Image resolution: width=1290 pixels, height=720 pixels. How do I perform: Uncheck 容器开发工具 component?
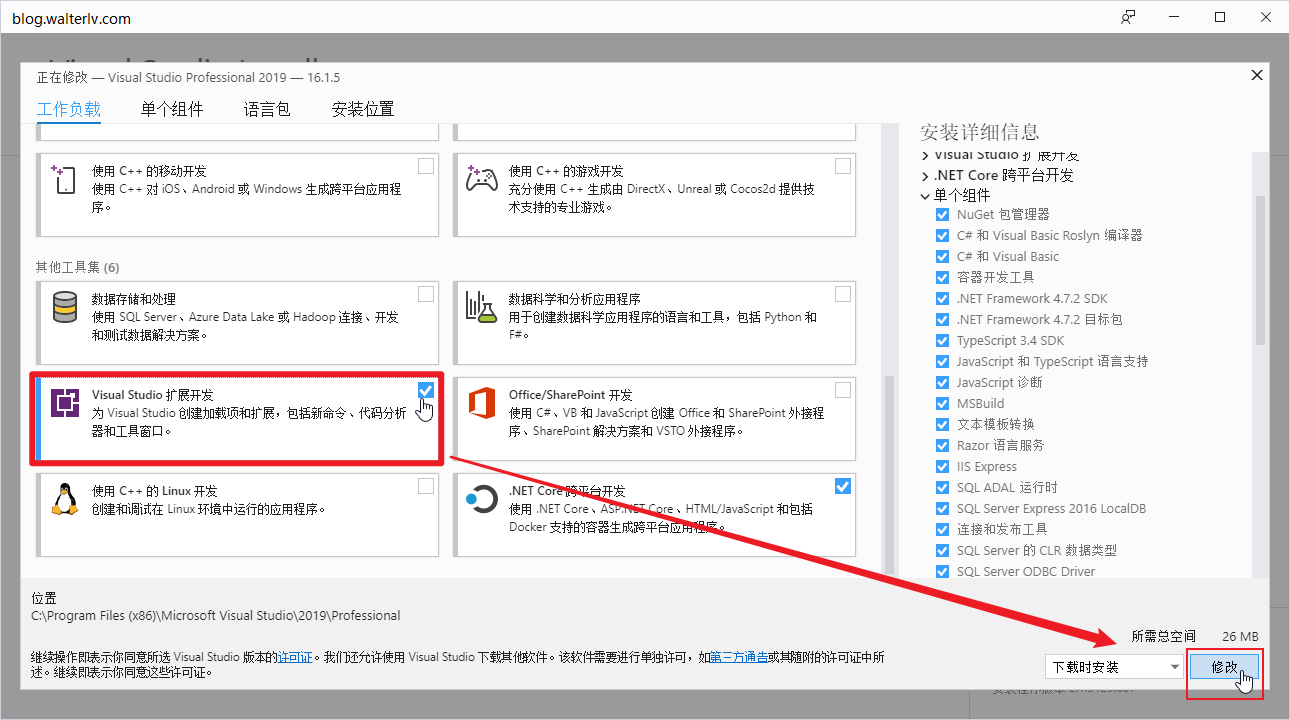pos(942,278)
